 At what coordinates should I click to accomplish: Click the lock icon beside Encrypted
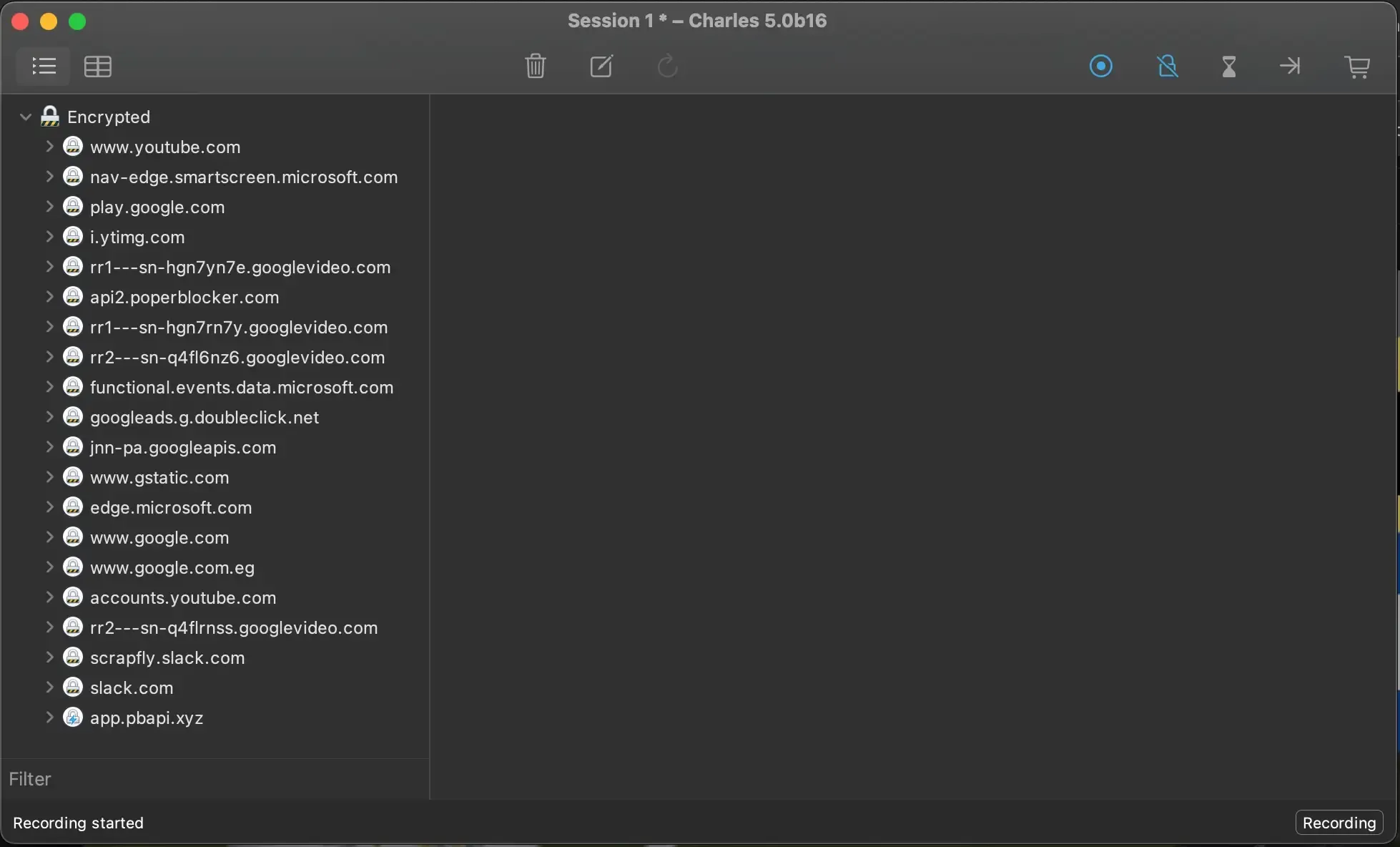click(49, 117)
